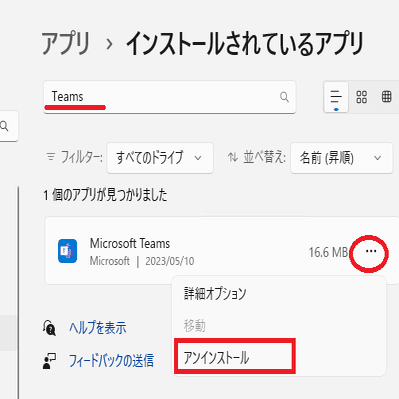Image resolution: width=399 pixels, height=399 pixels.
Task: Click the 1 個のアプリが見つかりました result text
Action: point(105,195)
